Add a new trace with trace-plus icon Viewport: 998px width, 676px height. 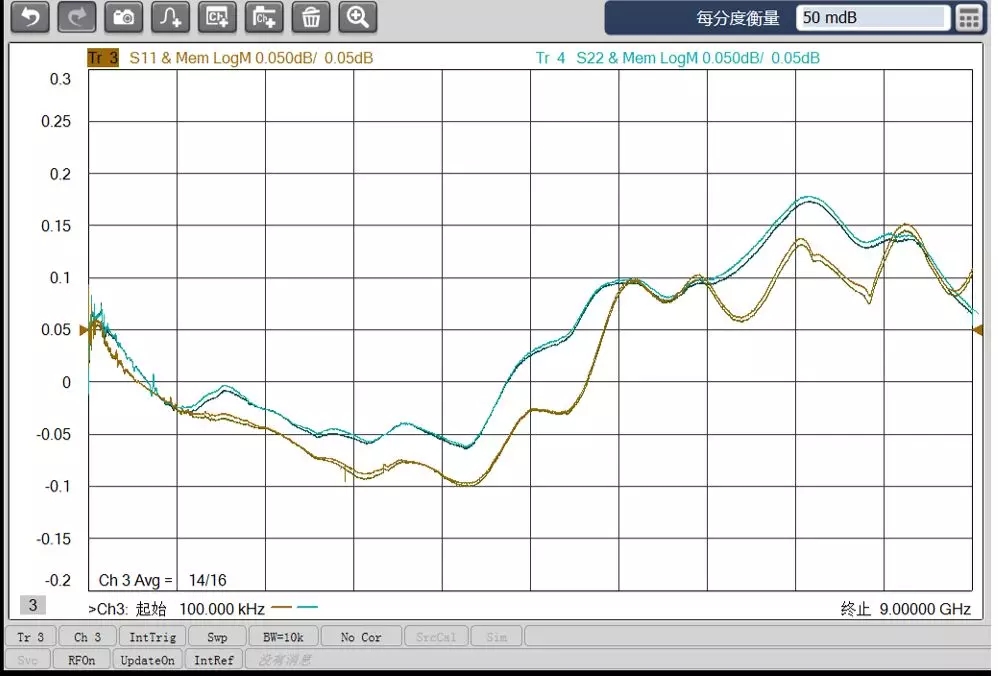pyautogui.click(x=170, y=17)
